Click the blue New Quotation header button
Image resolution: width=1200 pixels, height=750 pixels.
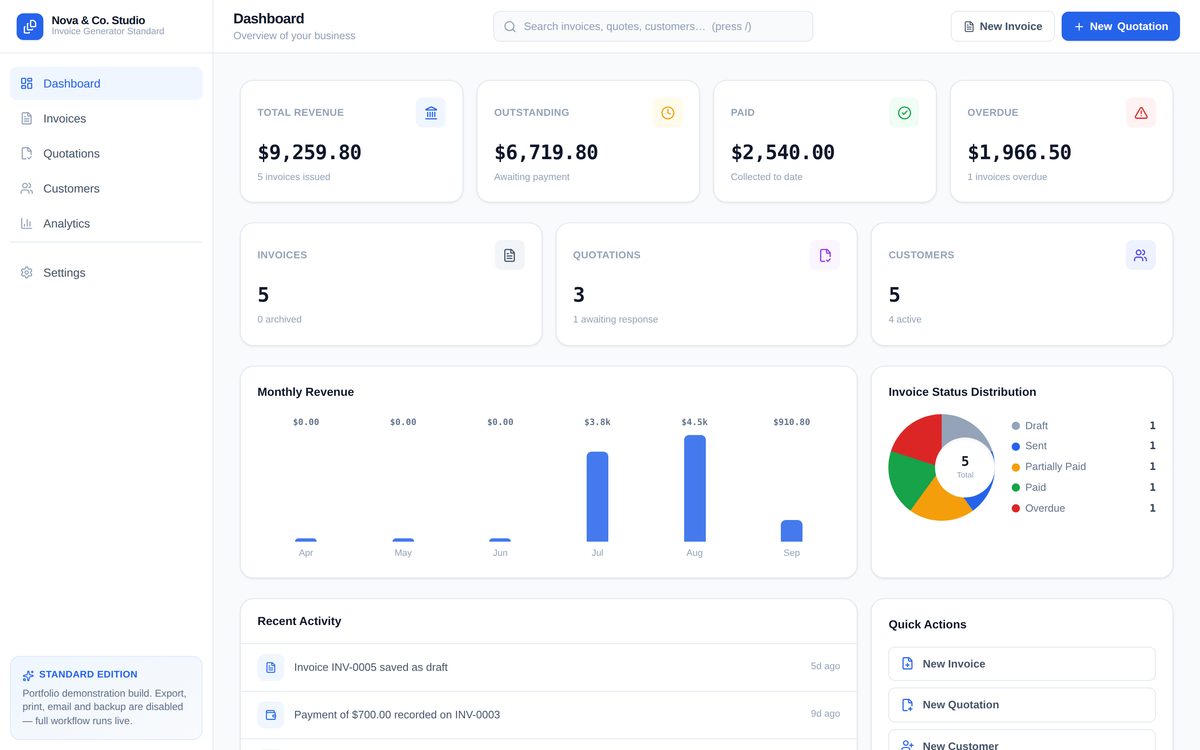1121,27
